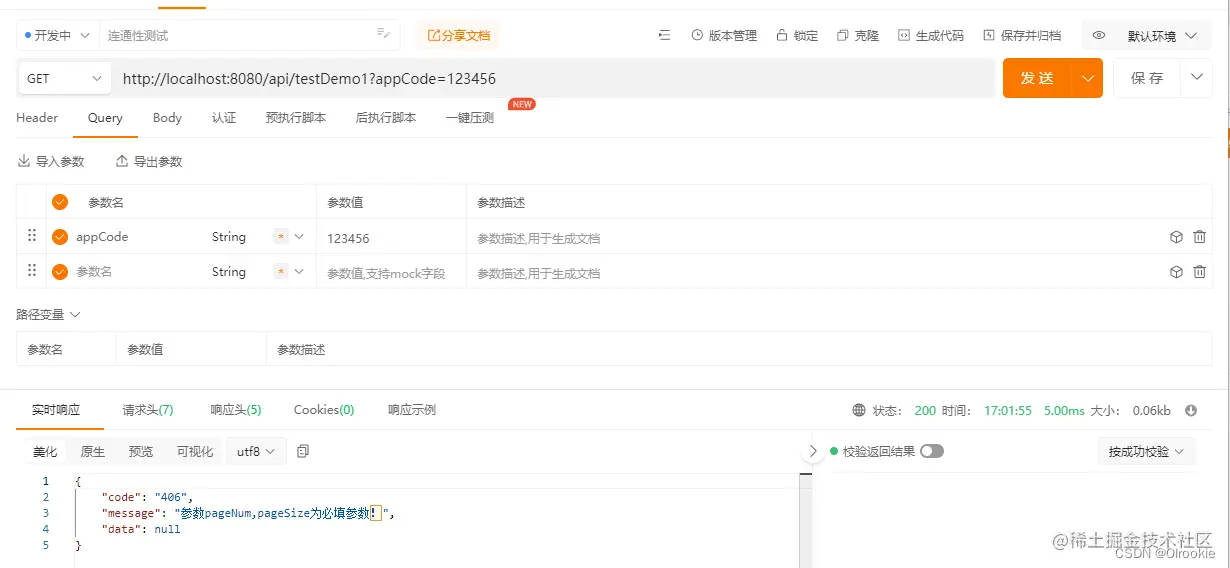Uncheck the appCode parameter checkbox

tap(60, 237)
